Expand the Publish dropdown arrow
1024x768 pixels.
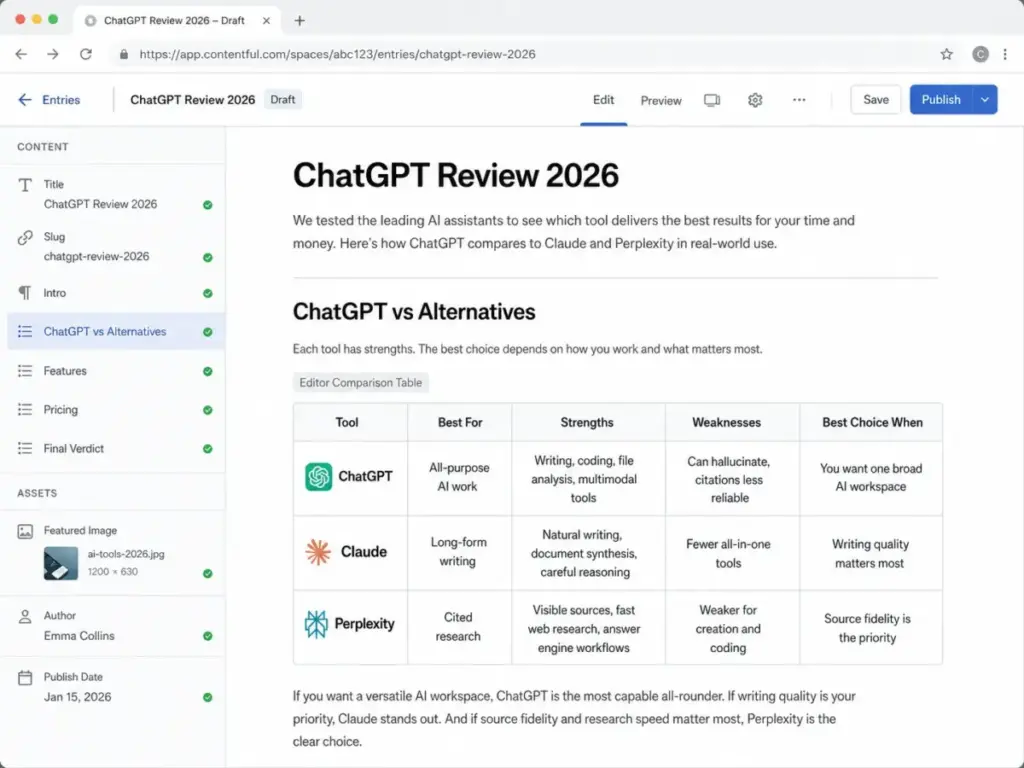pos(985,99)
